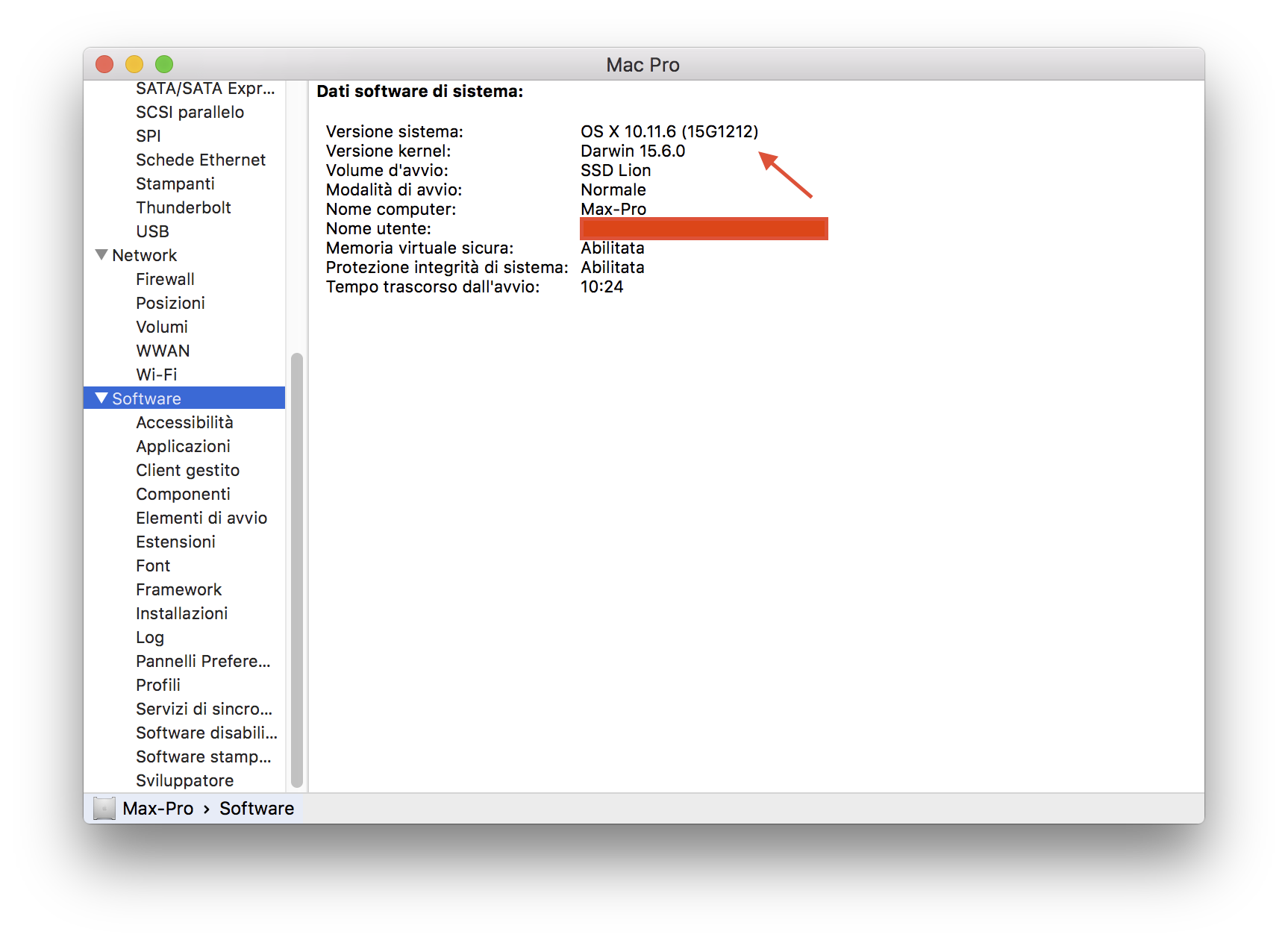Image resolution: width=1288 pixels, height=943 pixels.
Task: Zoom the Mac Pro window with green button
Action: [x=164, y=64]
